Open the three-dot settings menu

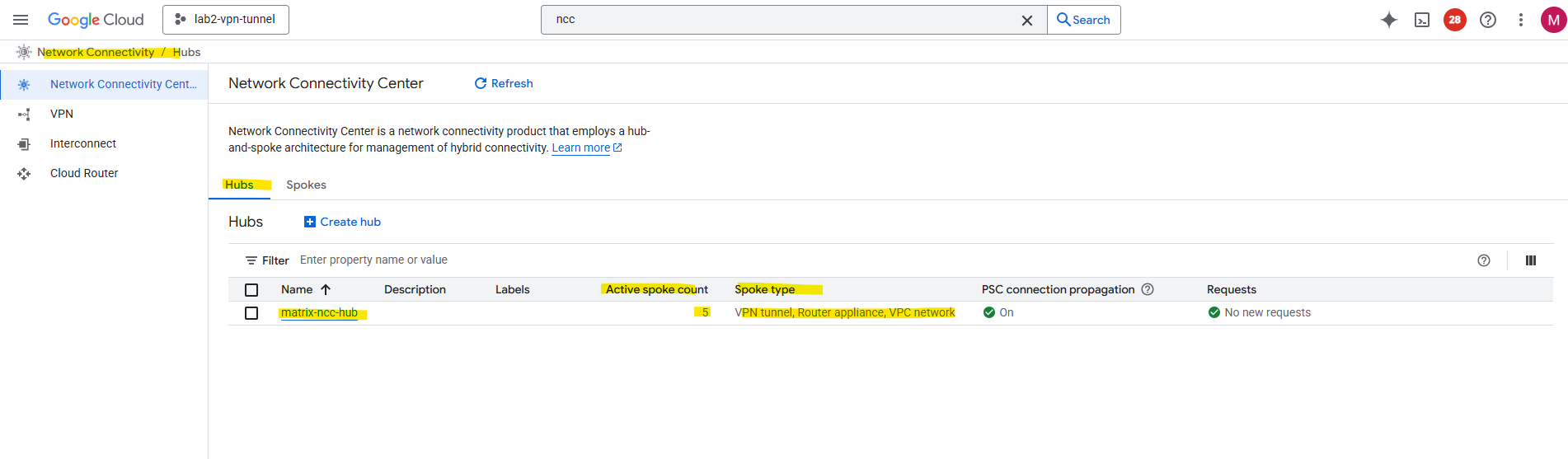click(x=1521, y=20)
